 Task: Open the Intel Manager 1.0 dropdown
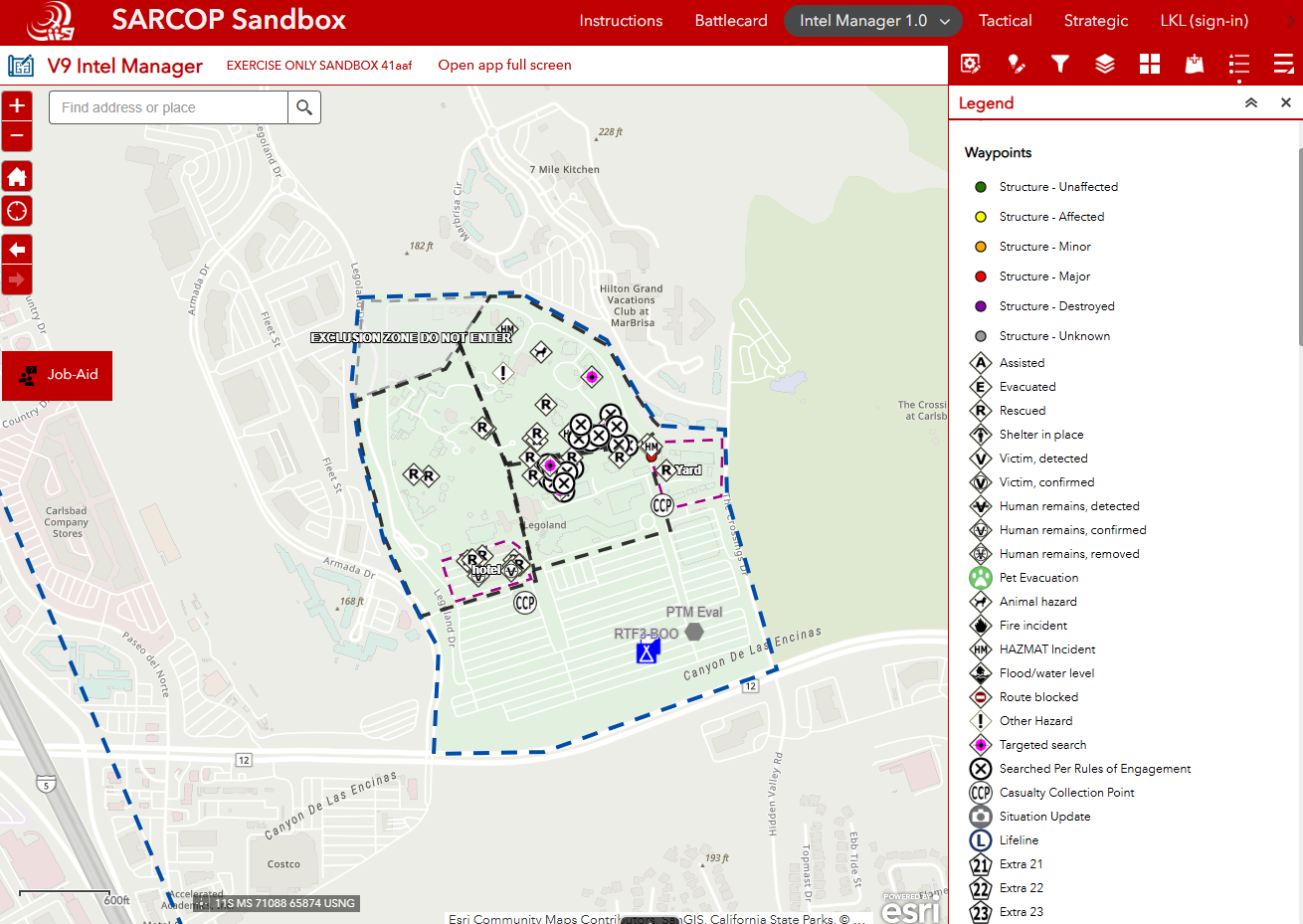(872, 20)
